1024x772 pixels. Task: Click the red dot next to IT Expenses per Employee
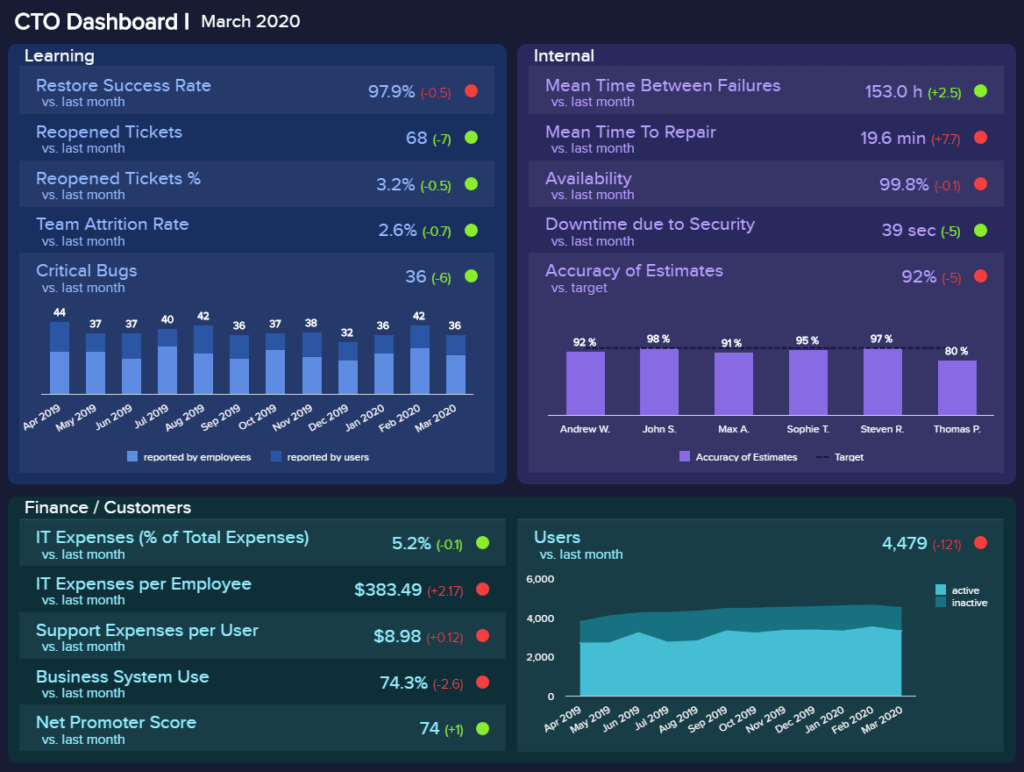click(485, 590)
